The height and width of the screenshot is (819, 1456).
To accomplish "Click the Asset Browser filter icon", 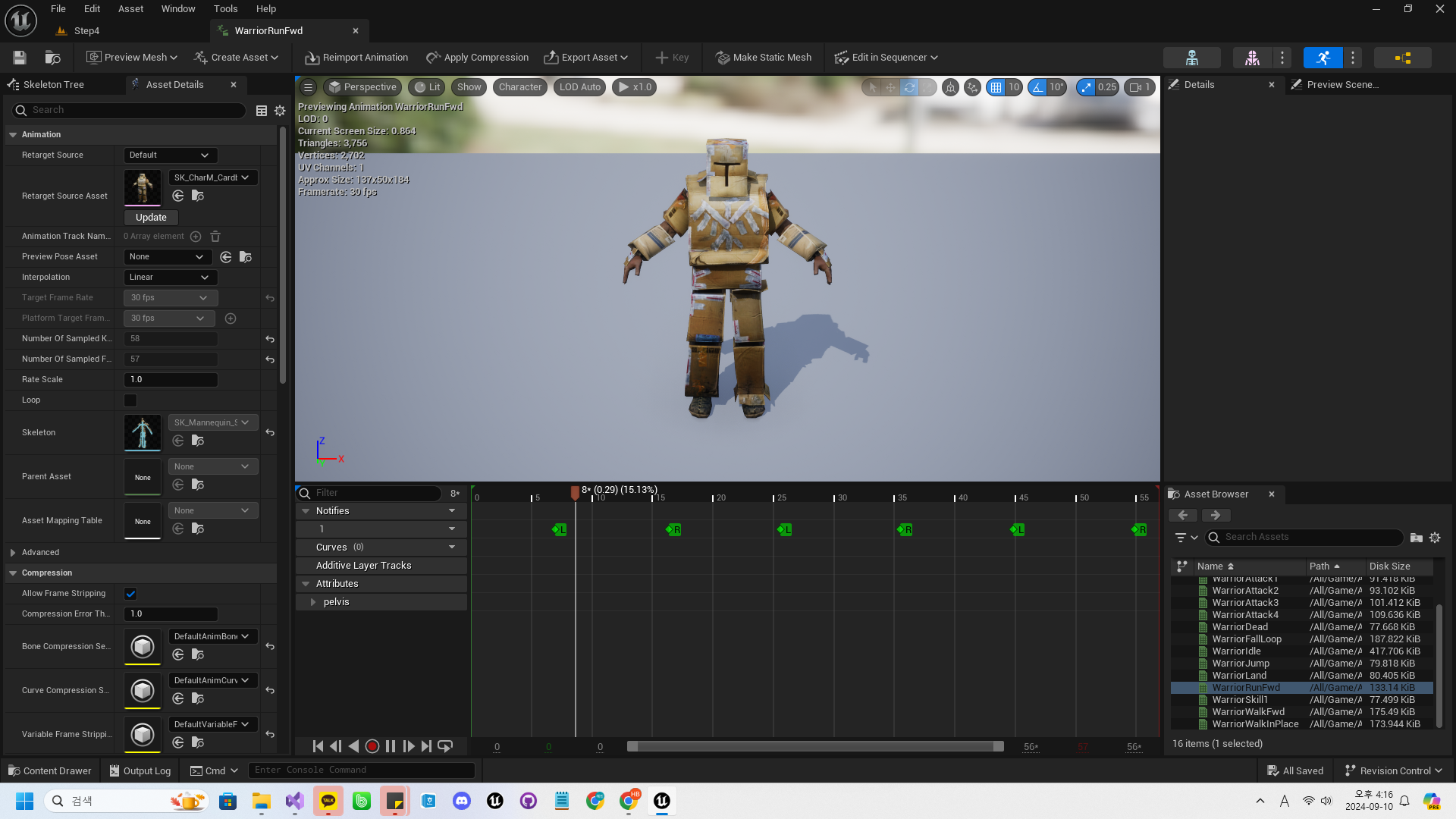I will (x=1186, y=538).
